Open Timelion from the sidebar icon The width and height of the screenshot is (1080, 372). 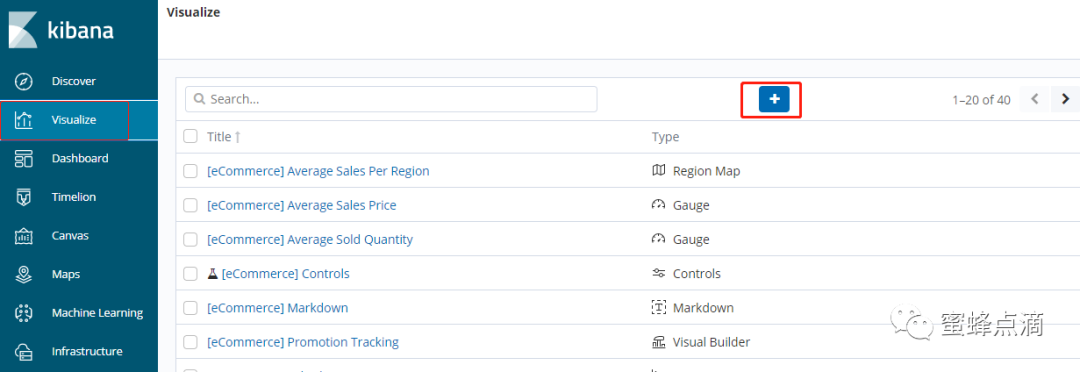23,197
